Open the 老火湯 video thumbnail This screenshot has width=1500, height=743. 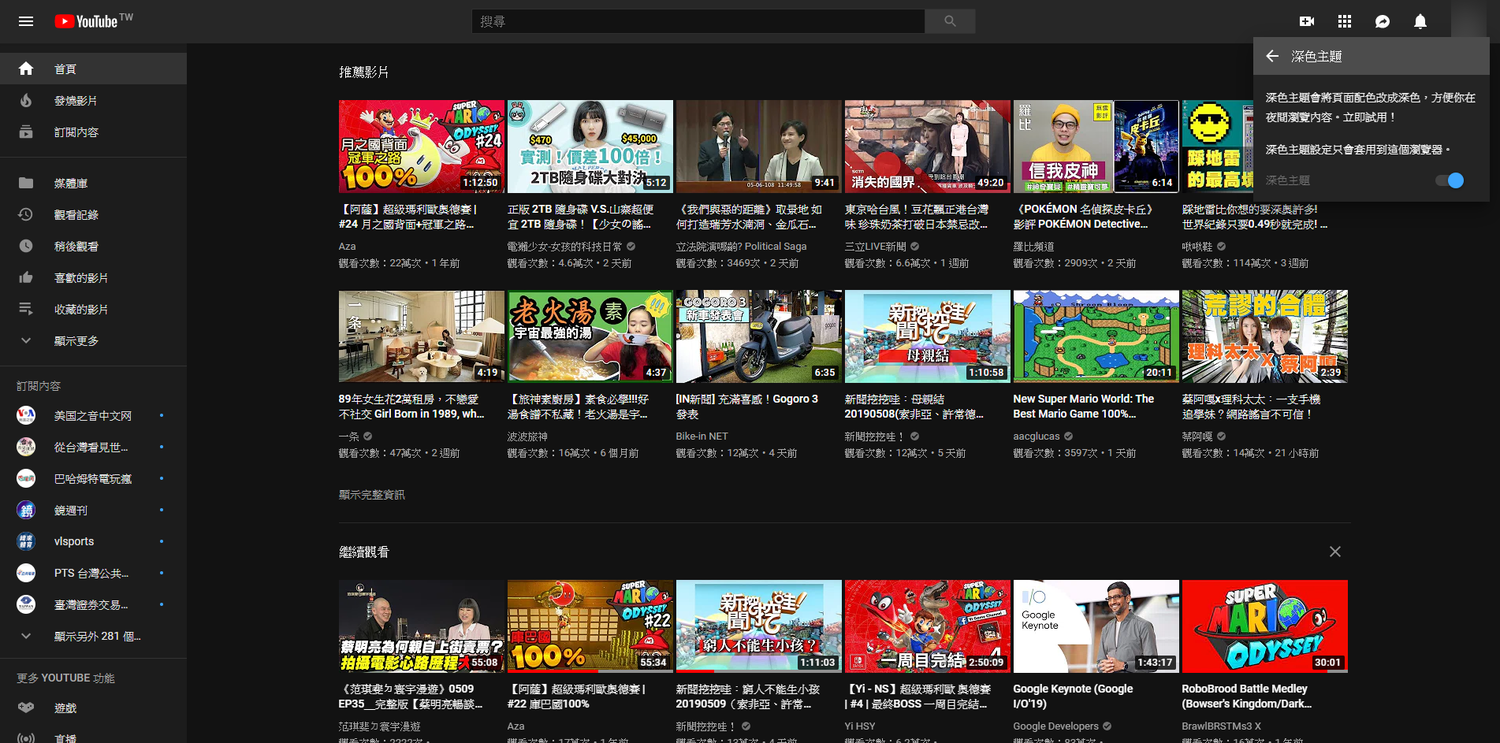click(x=590, y=336)
